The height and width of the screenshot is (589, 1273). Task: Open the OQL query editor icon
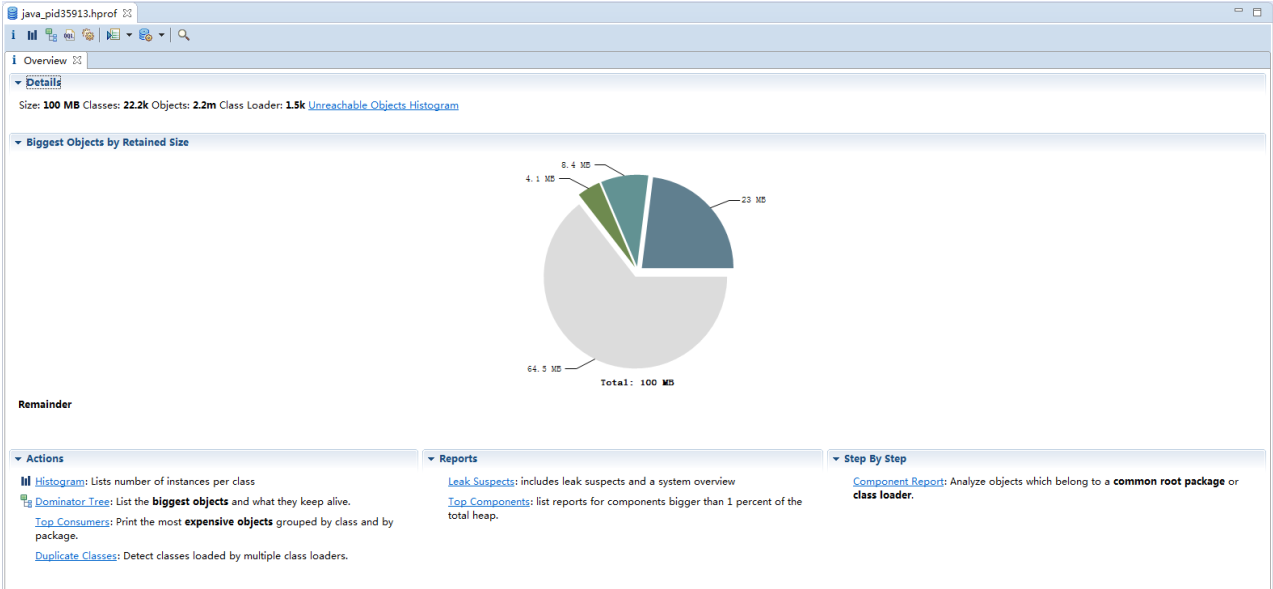point(69,35)
